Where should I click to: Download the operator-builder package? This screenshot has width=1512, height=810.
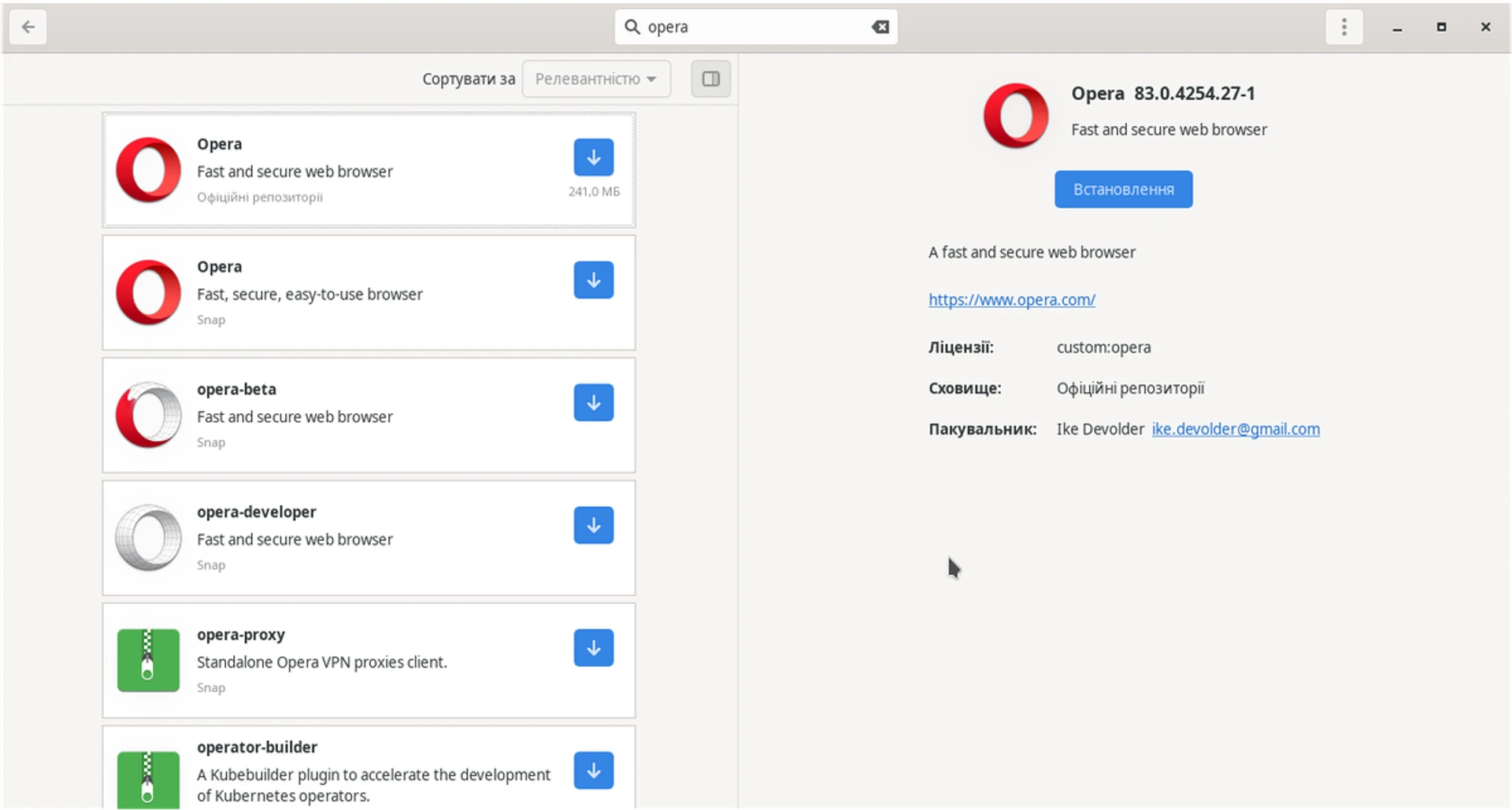(x=594, y=771)
